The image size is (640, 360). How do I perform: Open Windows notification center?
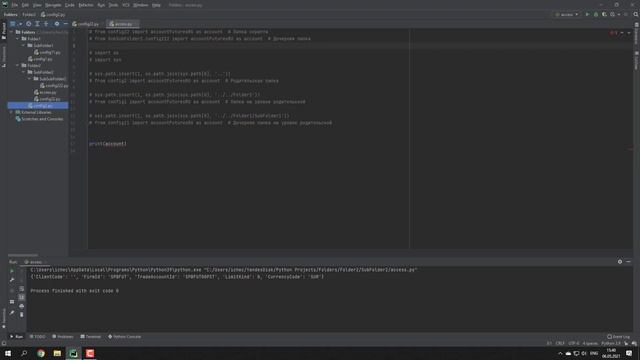629,353
